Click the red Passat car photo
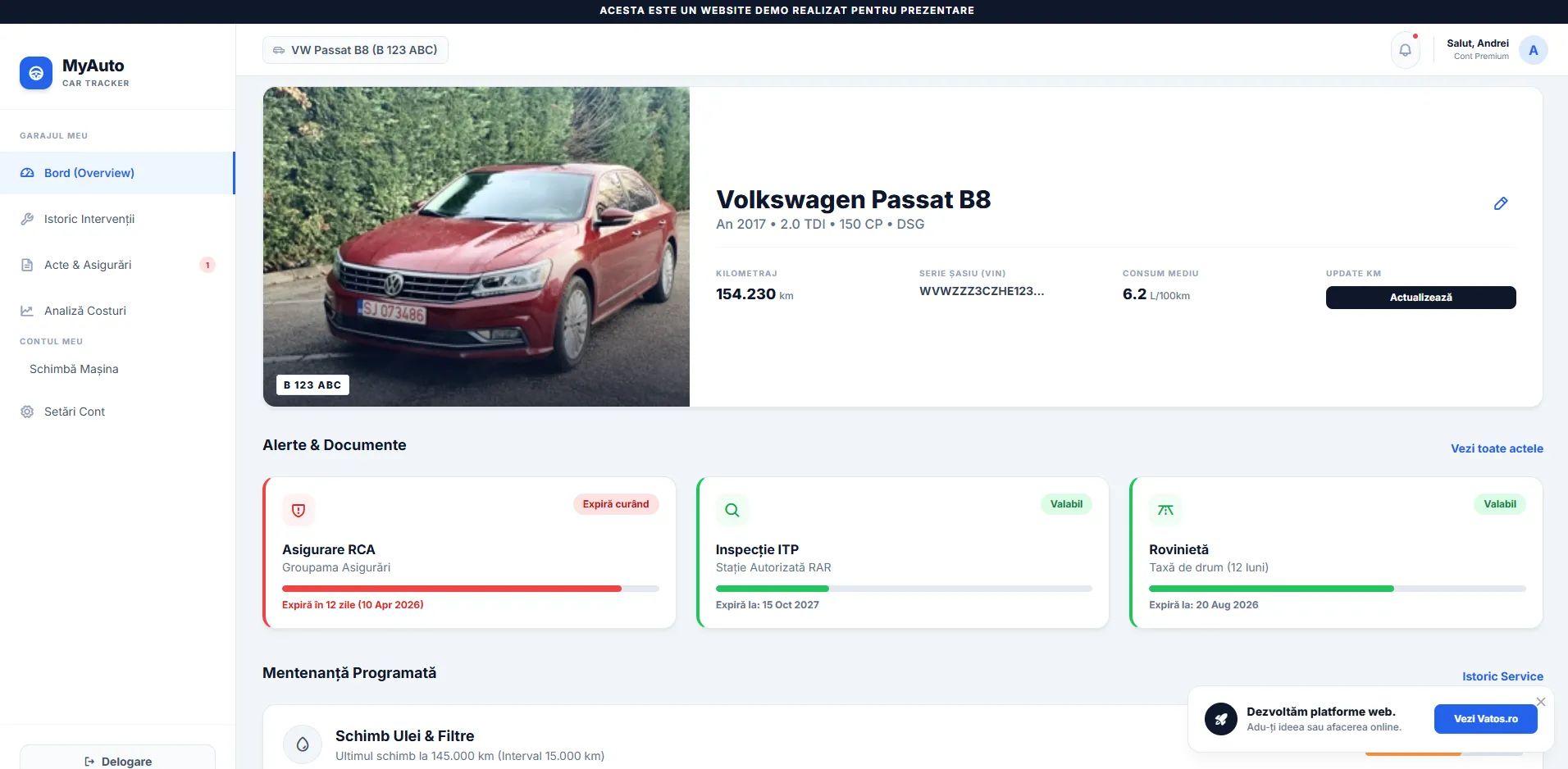Image resolution: width=1568 pixels, height=769 pixels. point(476,246)
